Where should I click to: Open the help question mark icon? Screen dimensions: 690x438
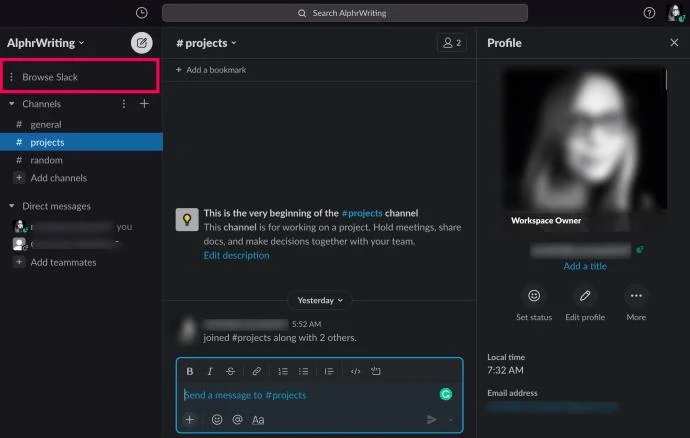pyautogui.click(x=649, y=13)
